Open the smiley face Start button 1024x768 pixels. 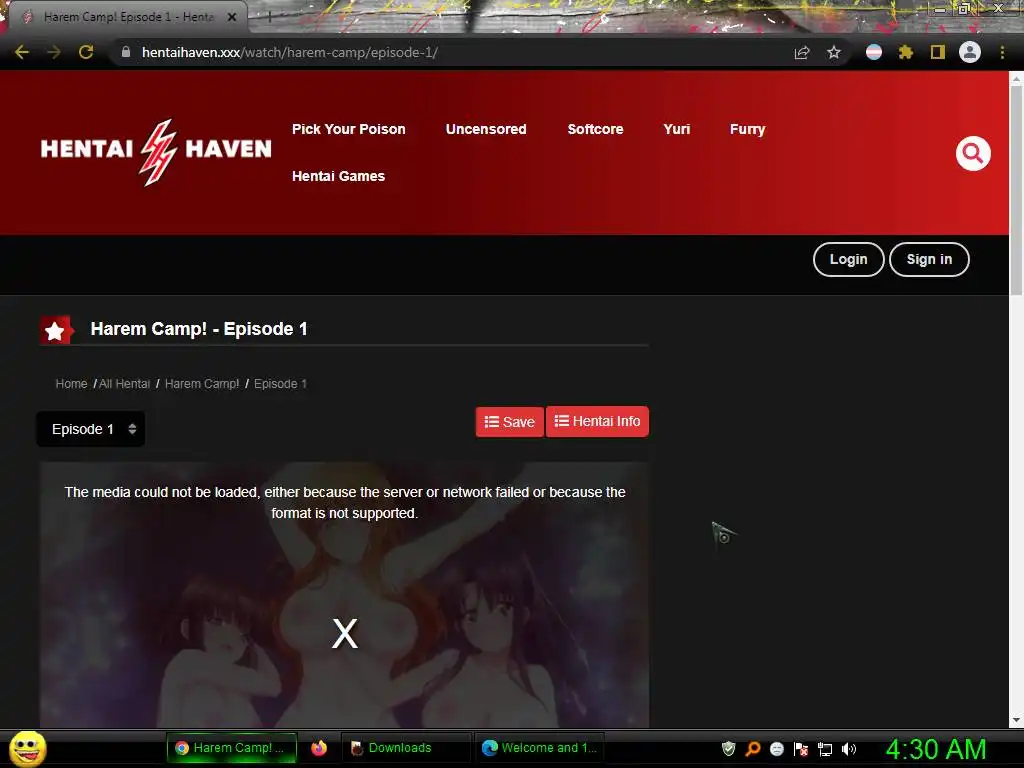27,748
